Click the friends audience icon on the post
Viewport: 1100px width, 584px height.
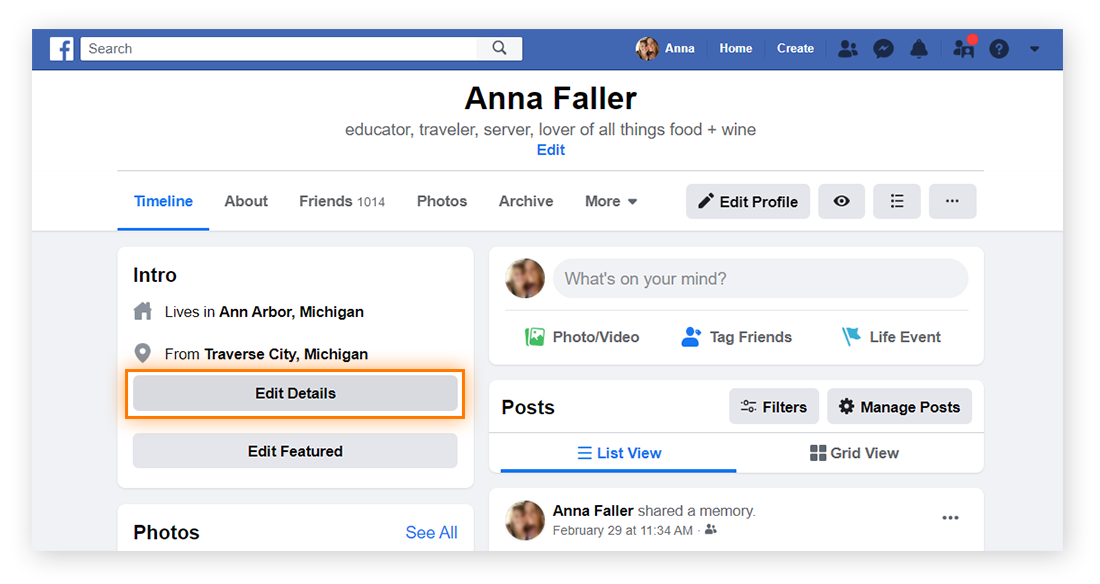pyautogui.click(x=711, y=530)
